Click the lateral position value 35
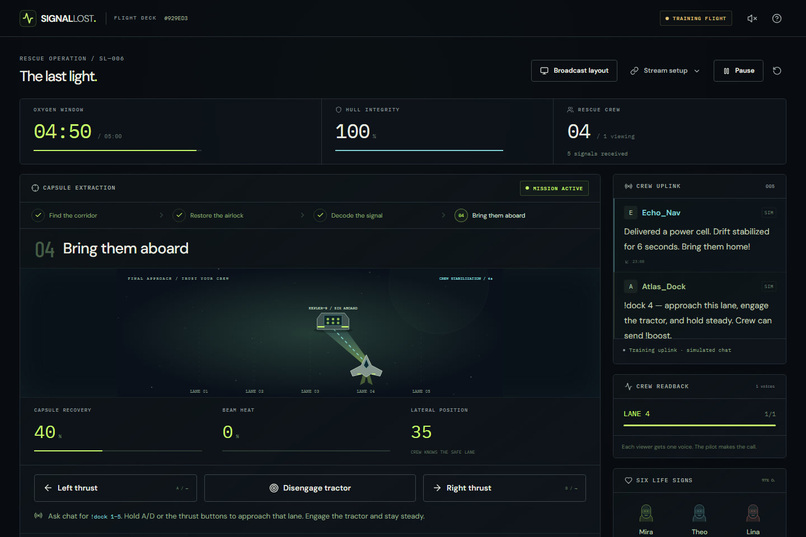Viewport: 806px width, 537px height. point(422,432)
